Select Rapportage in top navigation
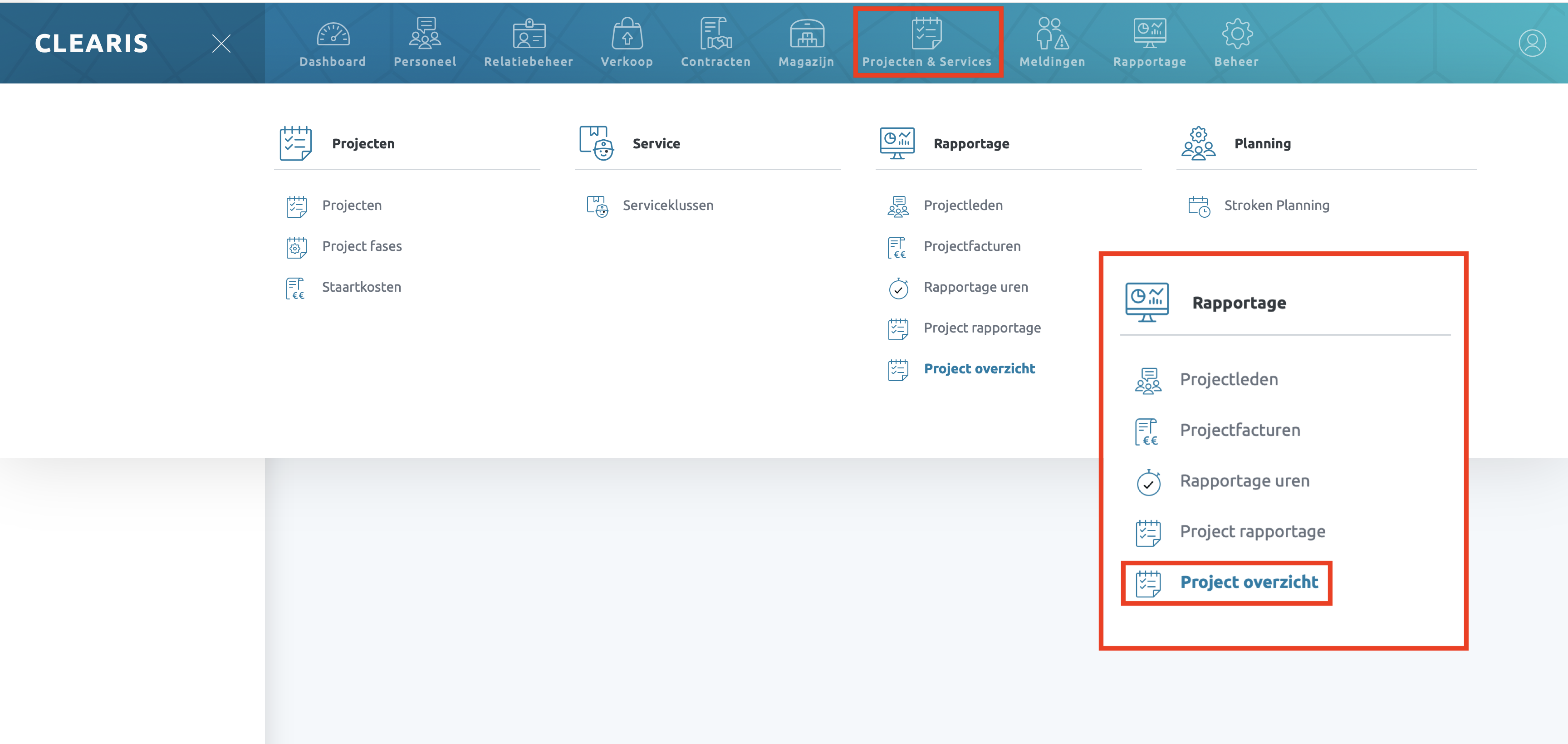 (1149, 43)
